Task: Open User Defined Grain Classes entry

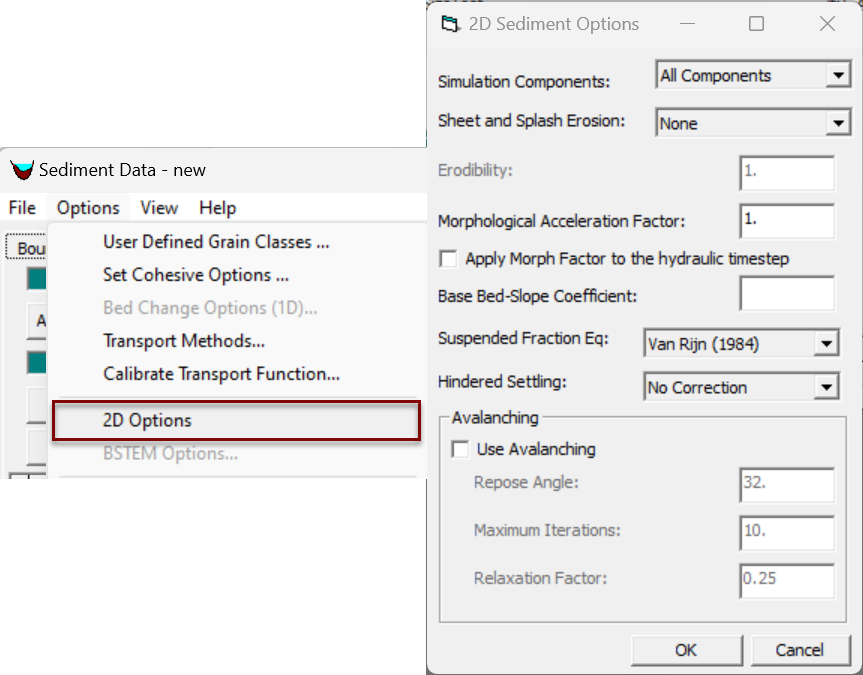Action: click(216, 242)
